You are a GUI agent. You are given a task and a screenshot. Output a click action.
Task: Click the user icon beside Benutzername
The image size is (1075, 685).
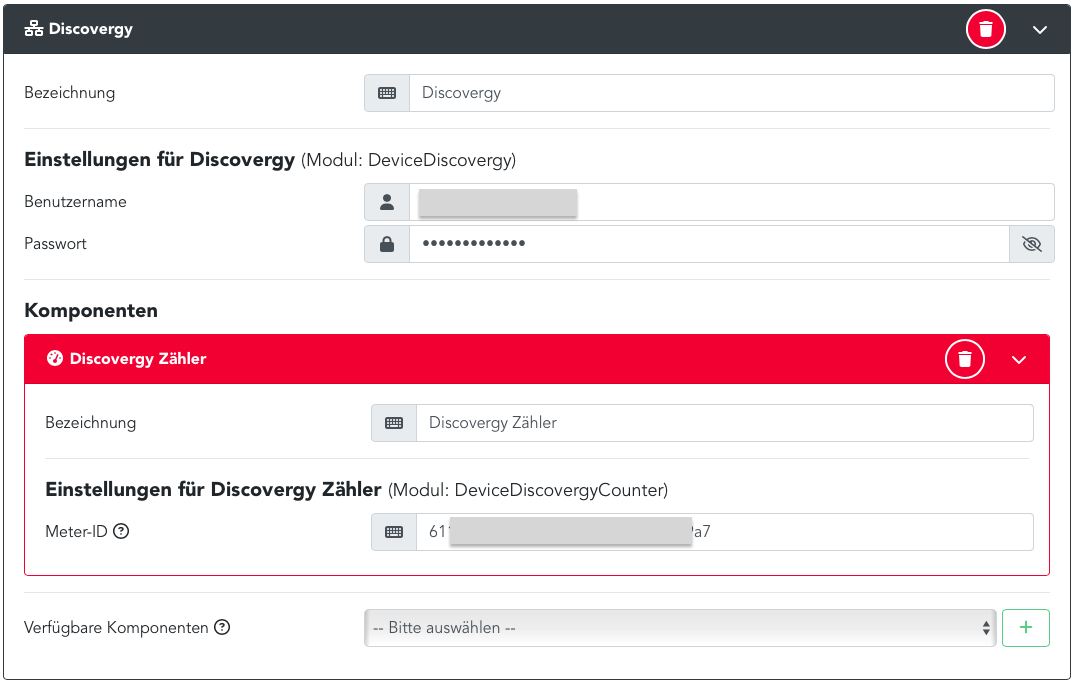[x=387, y=202]
